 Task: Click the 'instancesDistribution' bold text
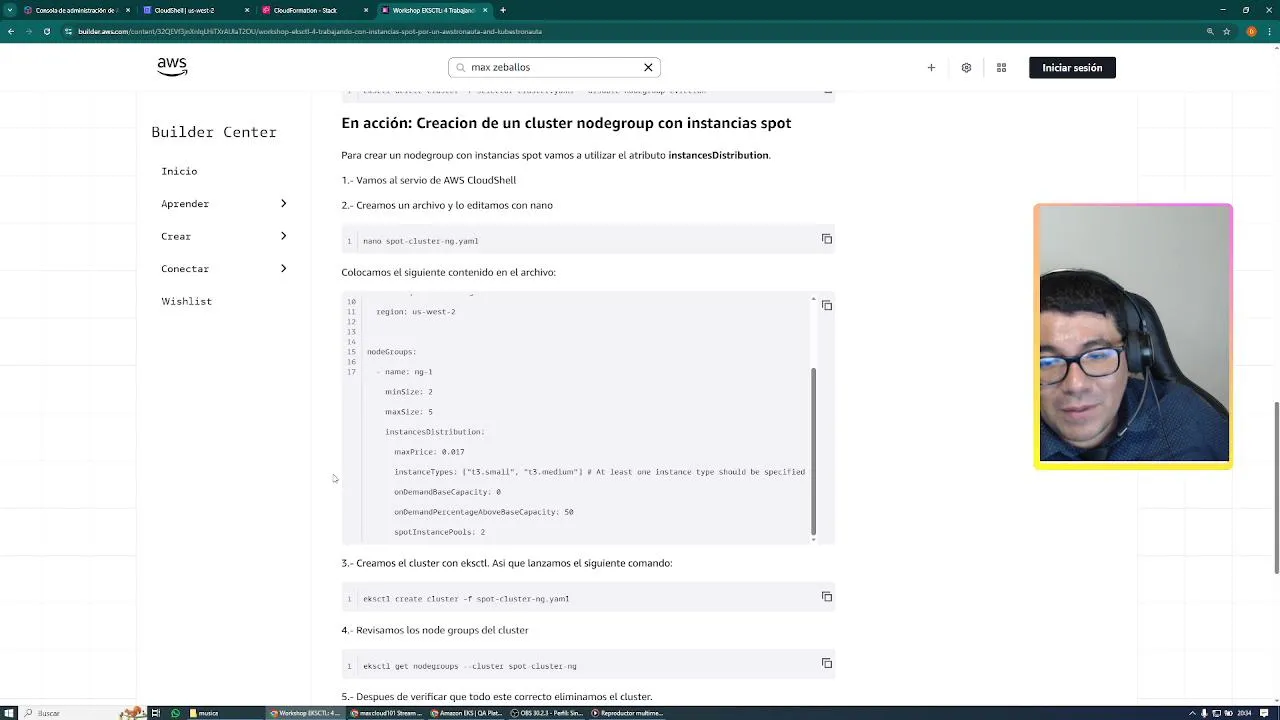click(718, 155)
